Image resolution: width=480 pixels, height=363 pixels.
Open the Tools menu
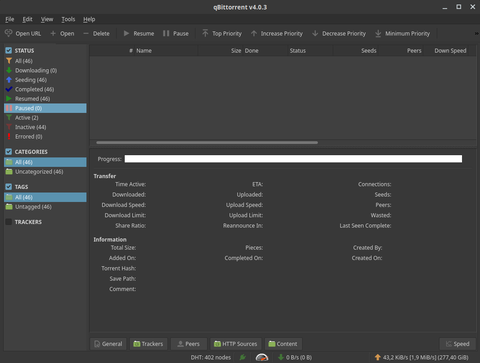(x=68, y=19)
